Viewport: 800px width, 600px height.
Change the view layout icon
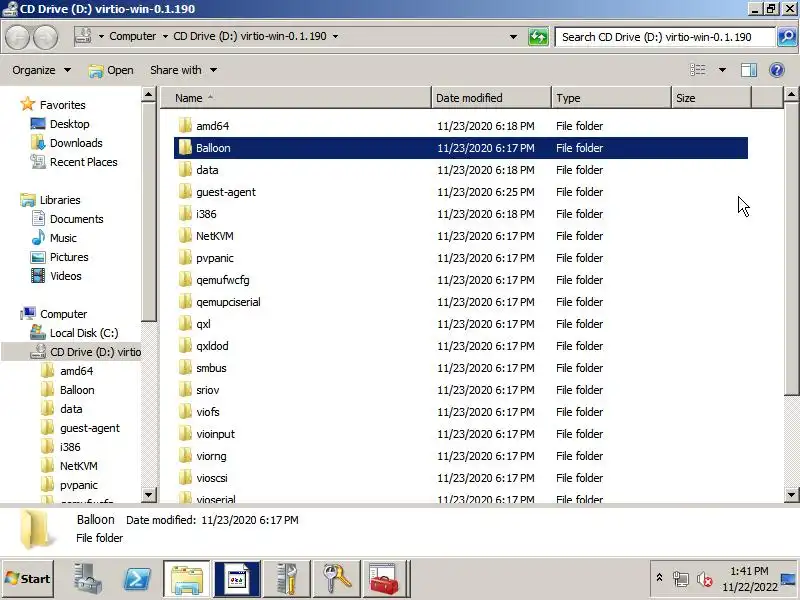click(697, 70)
